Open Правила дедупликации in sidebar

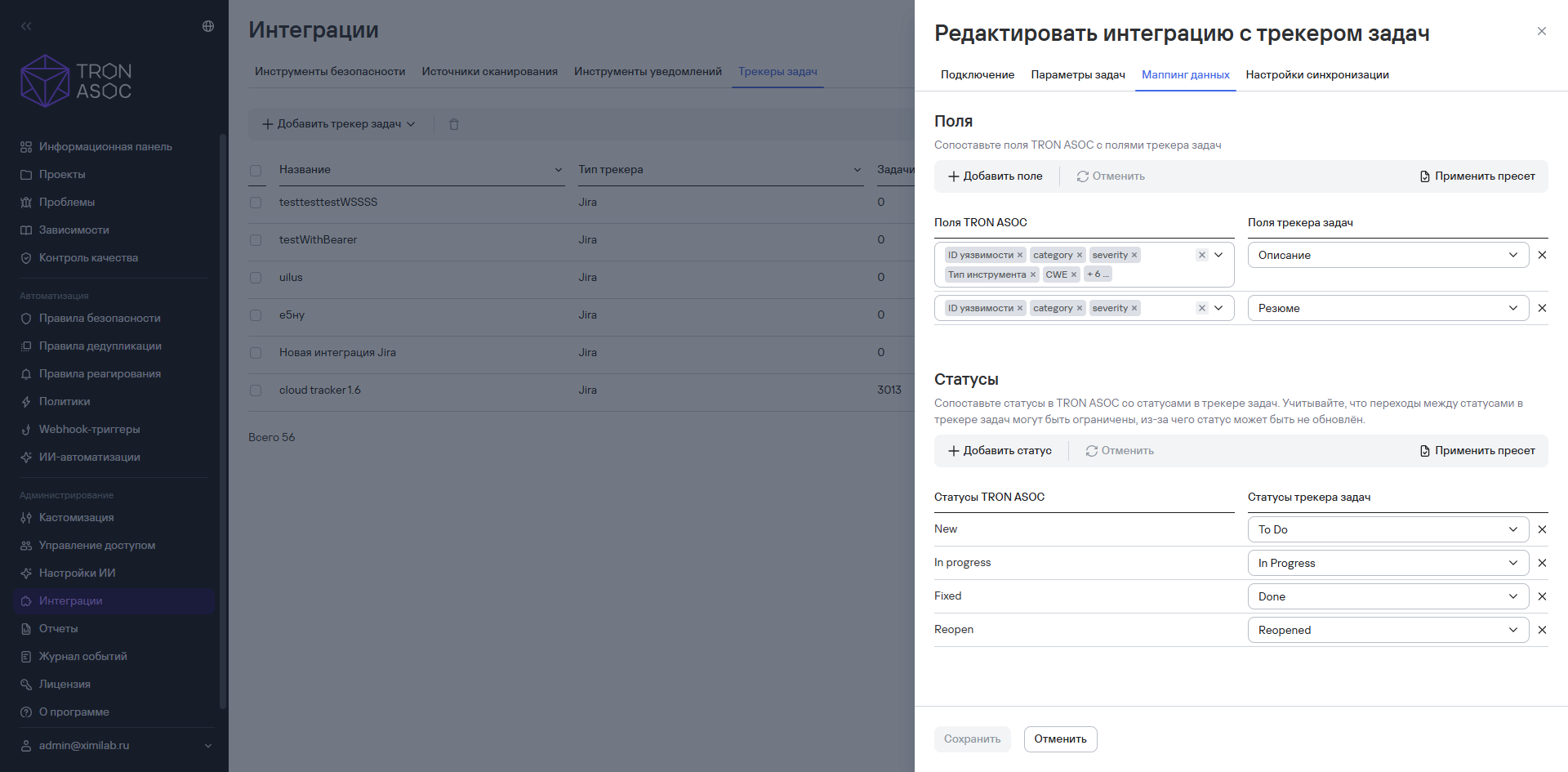tap(100, 346)
